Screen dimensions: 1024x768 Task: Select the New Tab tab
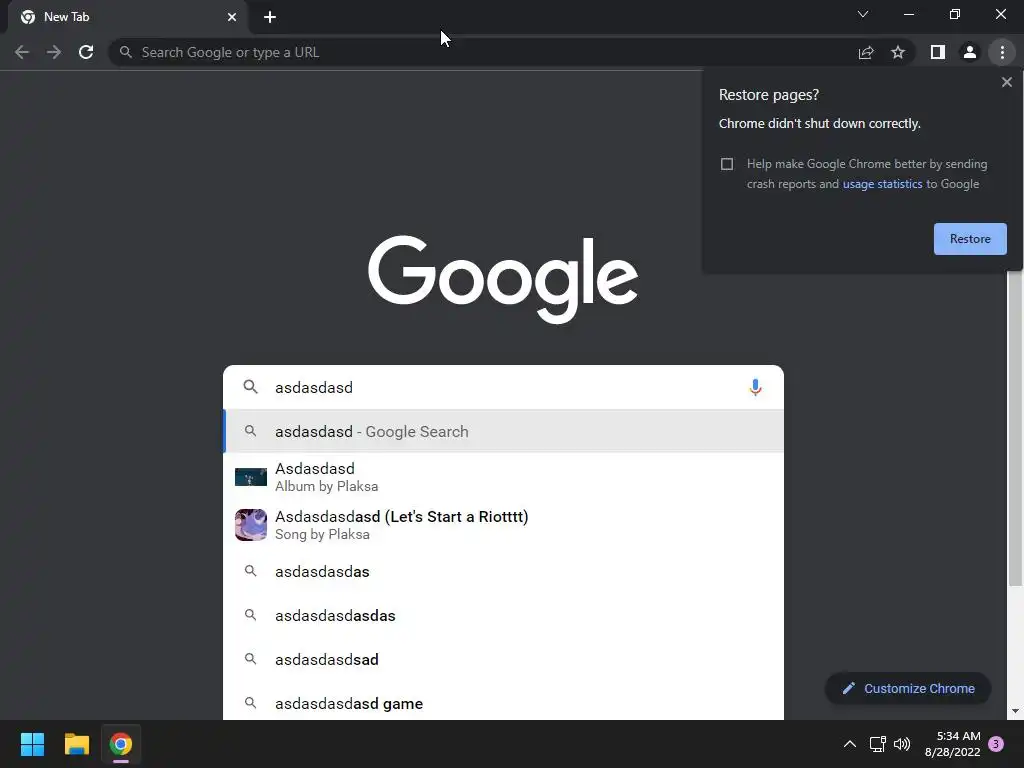point(128,17)
